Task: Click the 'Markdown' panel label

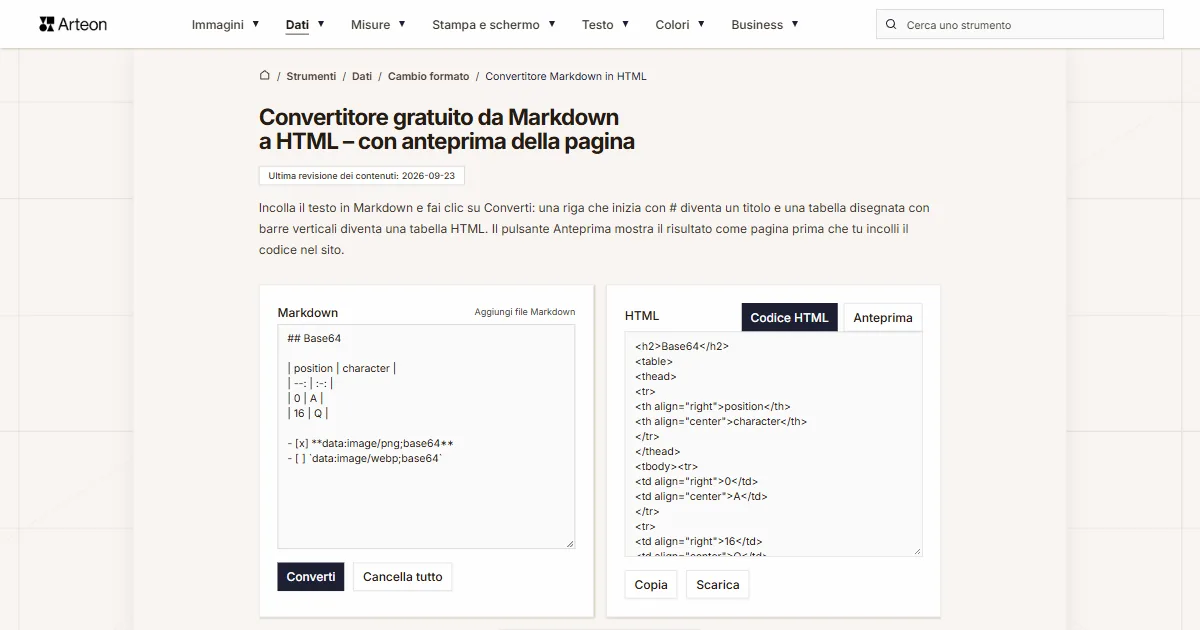Action: click(x=308, y=312)
